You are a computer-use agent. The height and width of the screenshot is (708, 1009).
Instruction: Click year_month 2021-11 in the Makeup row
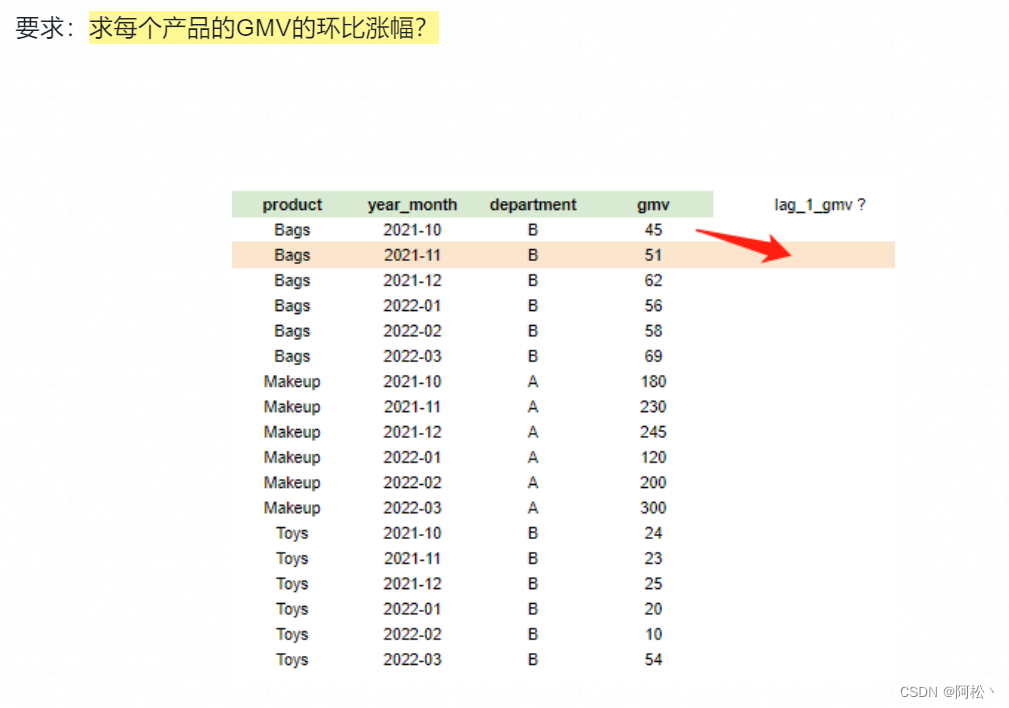pos(412,407)
